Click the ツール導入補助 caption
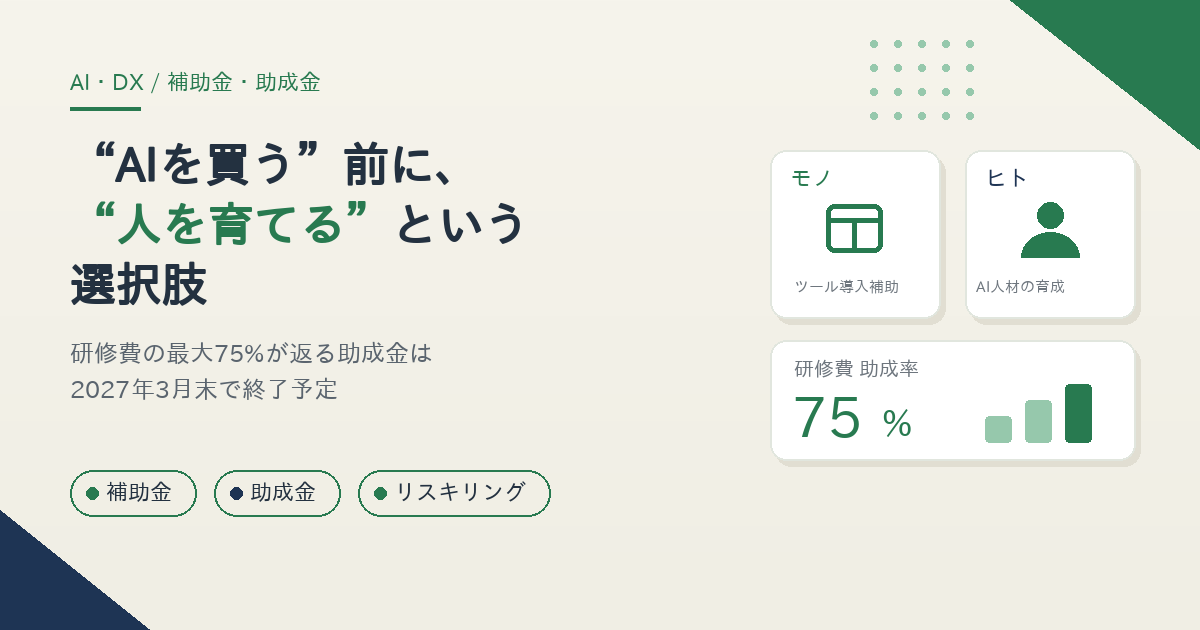The width and height of the screenshot is (1200, 630). 846,287
